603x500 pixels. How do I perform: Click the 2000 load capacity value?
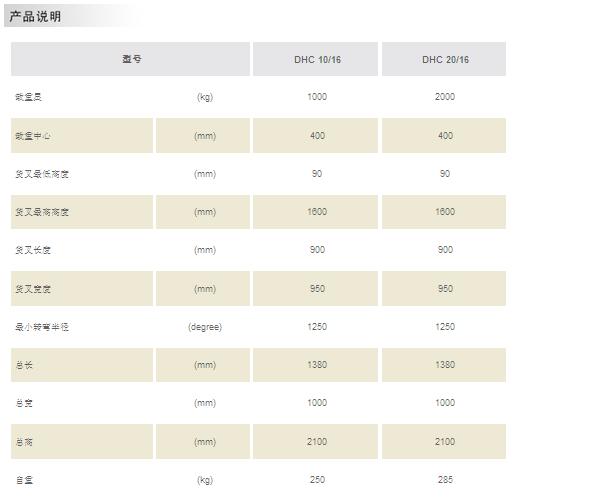tap(445, 97)
